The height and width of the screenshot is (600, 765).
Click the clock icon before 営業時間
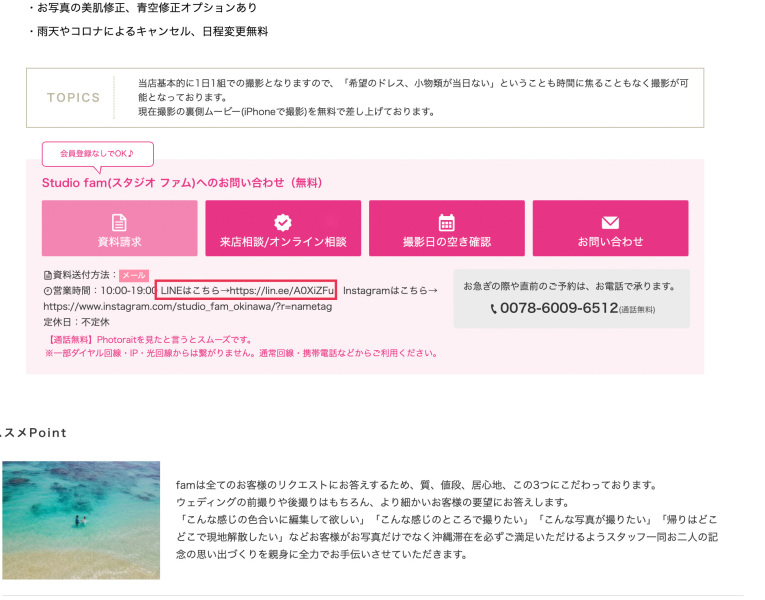coord(47,291)
